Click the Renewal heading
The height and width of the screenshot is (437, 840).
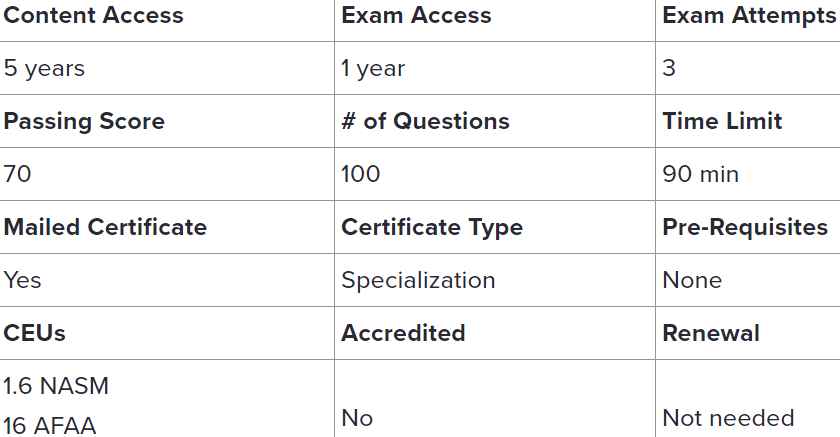pos(711,334)
